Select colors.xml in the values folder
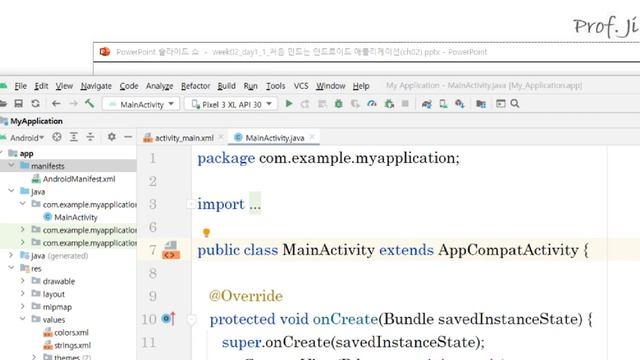The width and height of the screenshot is (640, 360). (71, 332)
